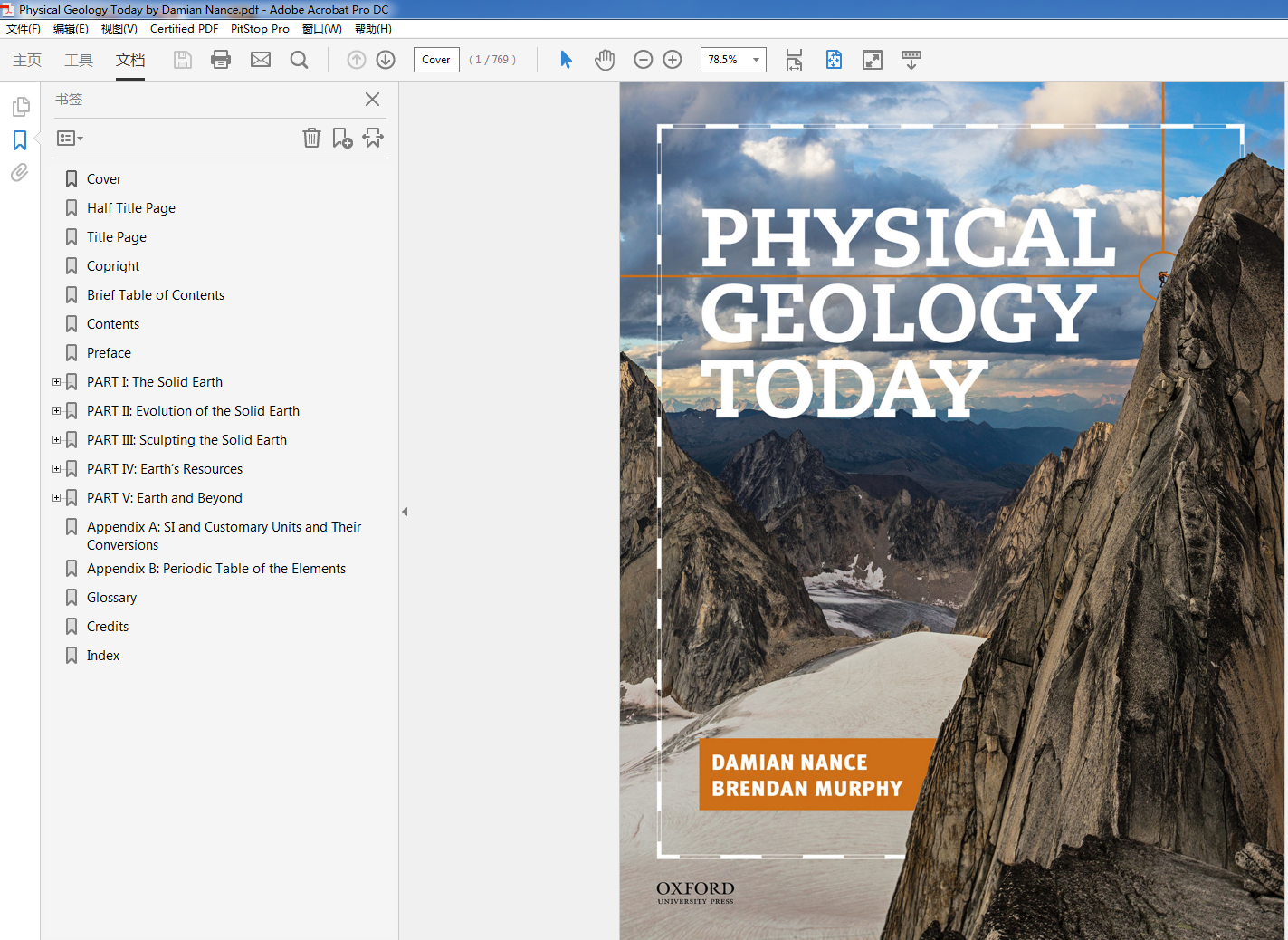
Task: Switch to the 工具 tab
Action: coord(79,60)
